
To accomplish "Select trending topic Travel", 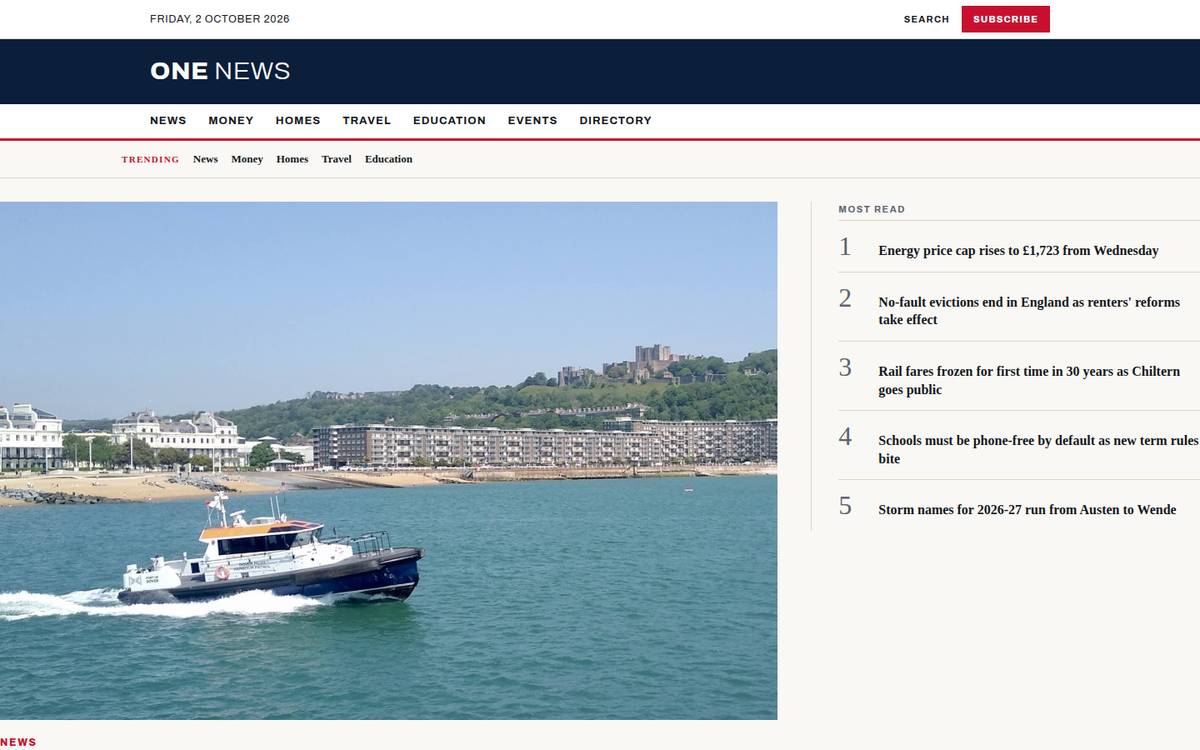I will pyautogui.click(x=336, y=159).
